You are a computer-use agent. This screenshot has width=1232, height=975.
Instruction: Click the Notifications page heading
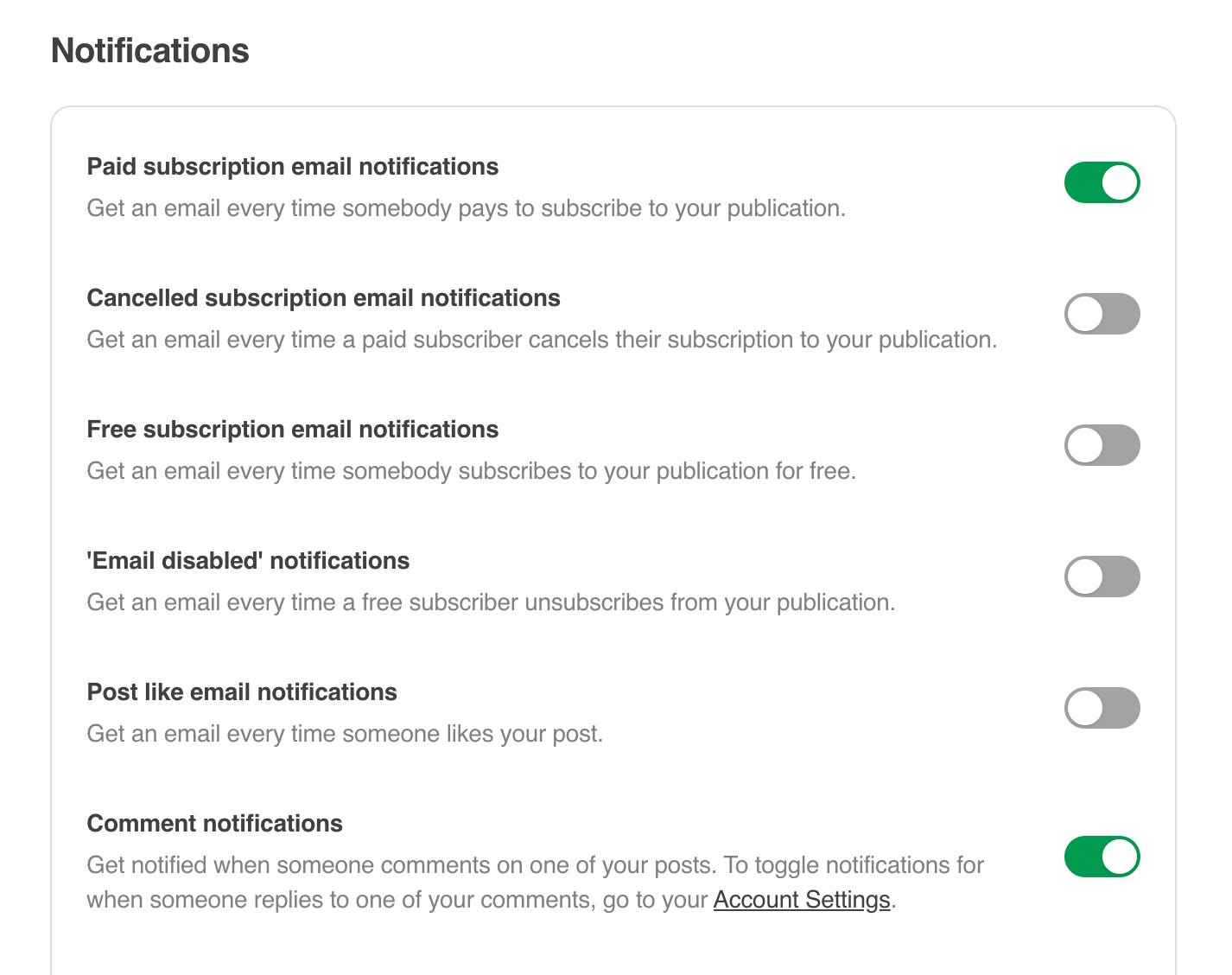pos(150,51)
